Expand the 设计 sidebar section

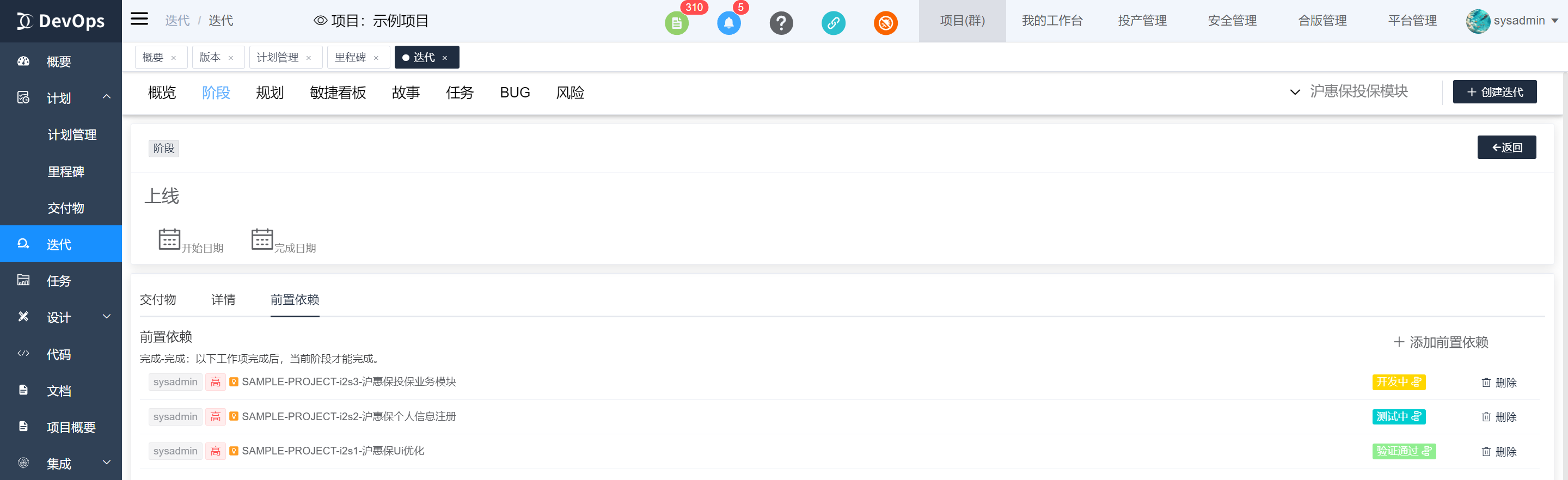coord(107,317)
